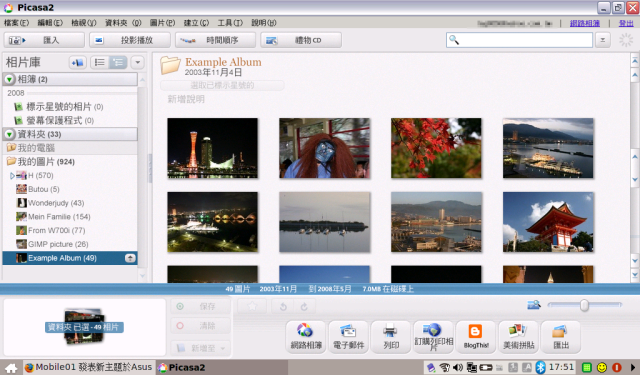Click the 禮物 CD button
640x375 pixels.
301,40
